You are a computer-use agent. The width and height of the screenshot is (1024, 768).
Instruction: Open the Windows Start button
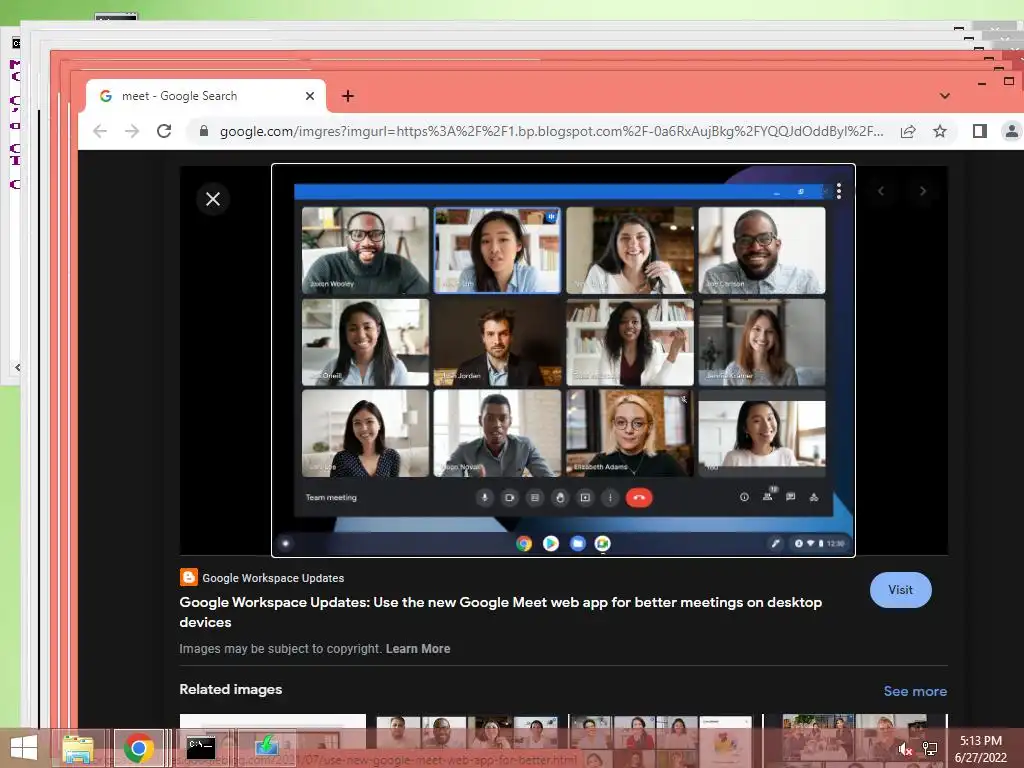coord(24,748)
